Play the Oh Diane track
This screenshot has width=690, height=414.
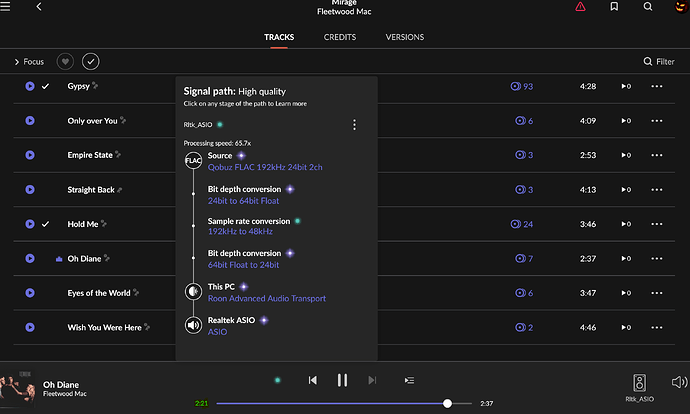[x=30, y=258]
